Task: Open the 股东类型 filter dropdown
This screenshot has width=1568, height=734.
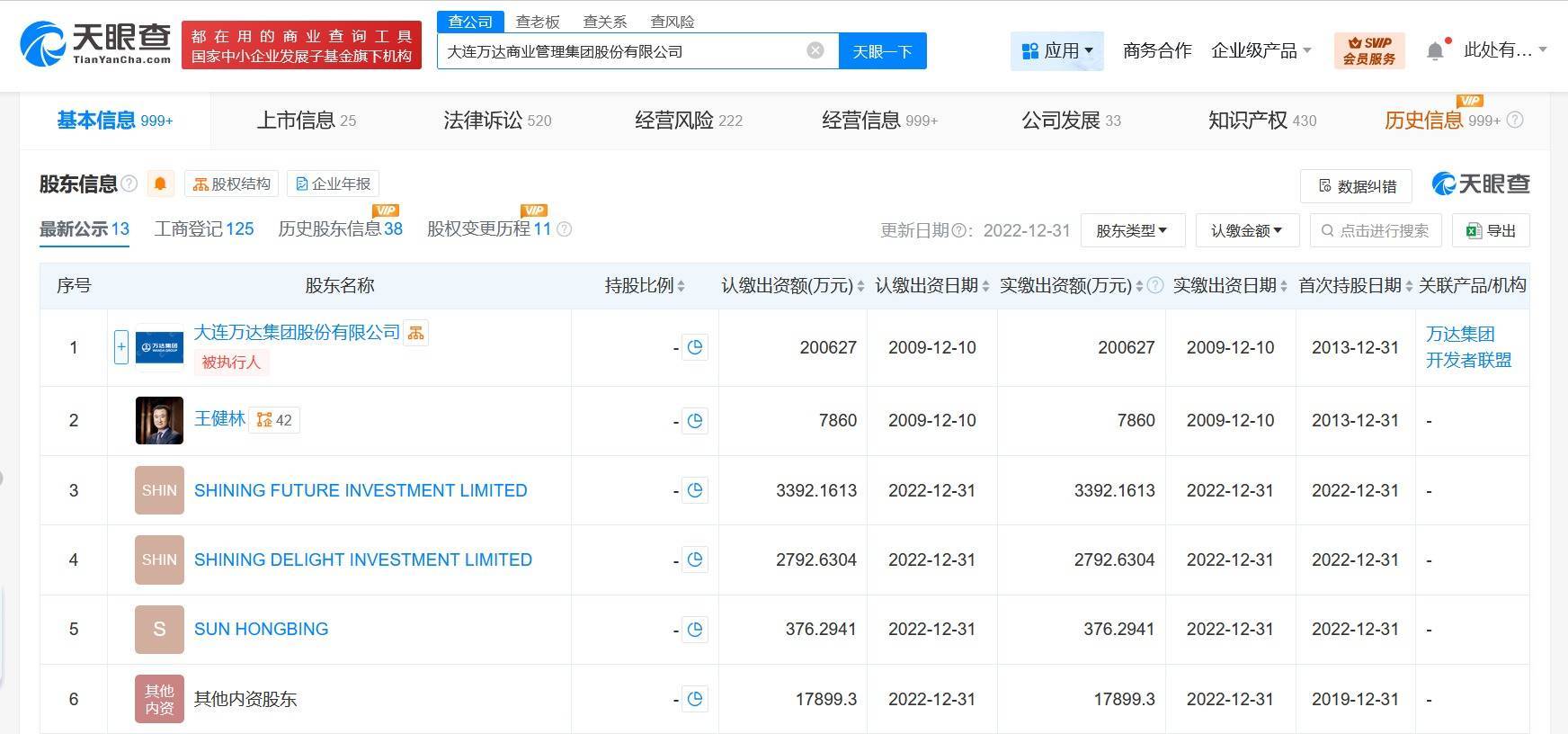Action: pyautogui.click(x=1133, y=230)
